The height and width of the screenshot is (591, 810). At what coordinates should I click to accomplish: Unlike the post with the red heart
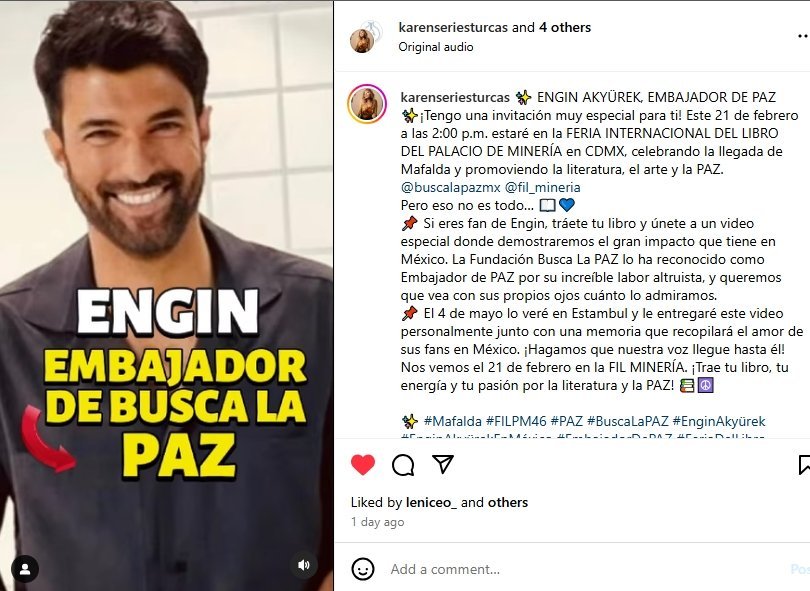(x=363, y=464)
